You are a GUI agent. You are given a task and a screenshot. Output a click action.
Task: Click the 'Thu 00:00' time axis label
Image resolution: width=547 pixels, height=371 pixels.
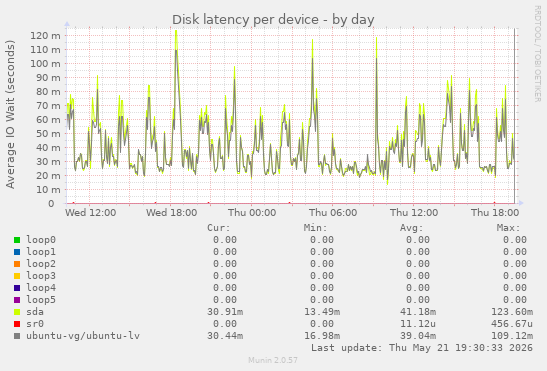coord(252,213)
